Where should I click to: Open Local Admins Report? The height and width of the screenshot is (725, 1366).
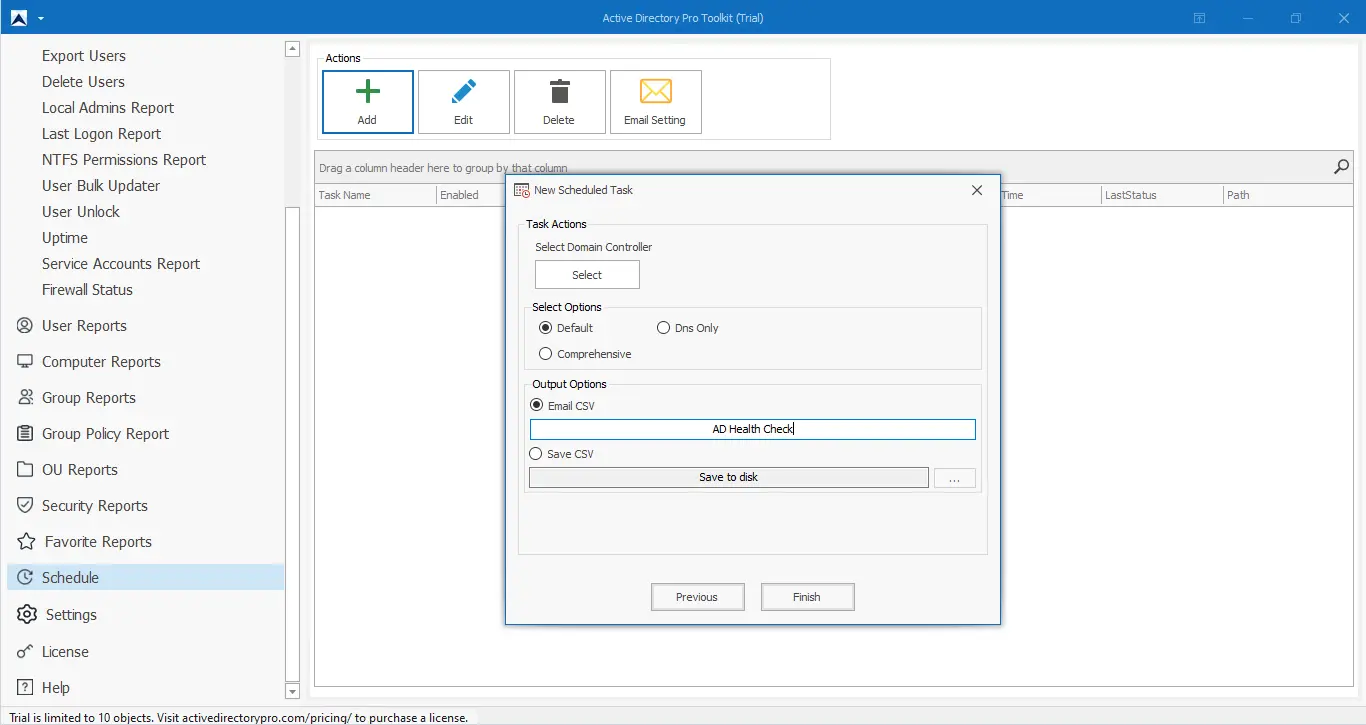tap(108, 108)
